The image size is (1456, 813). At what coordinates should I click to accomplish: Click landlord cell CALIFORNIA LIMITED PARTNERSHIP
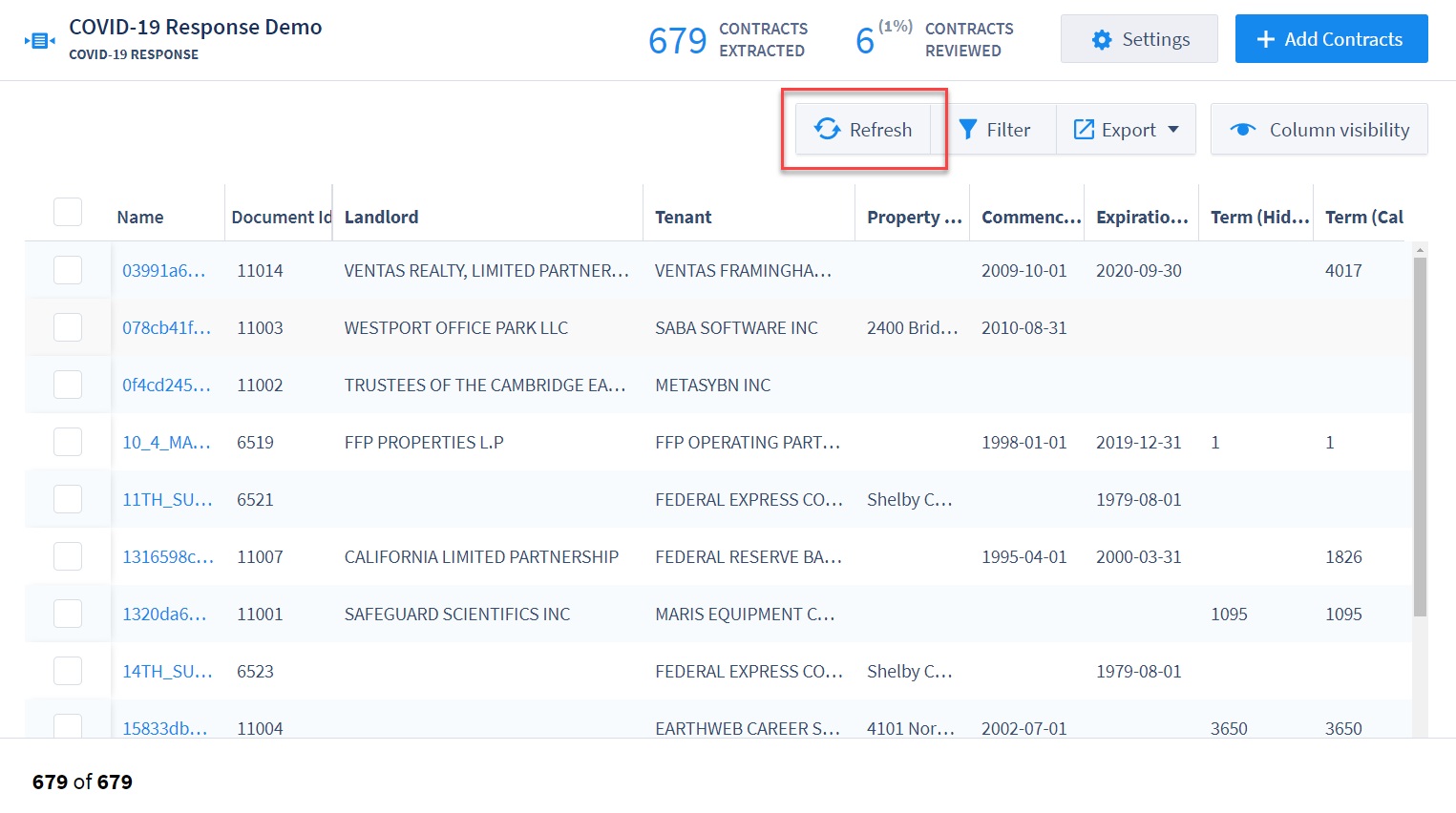click(481, 556)
